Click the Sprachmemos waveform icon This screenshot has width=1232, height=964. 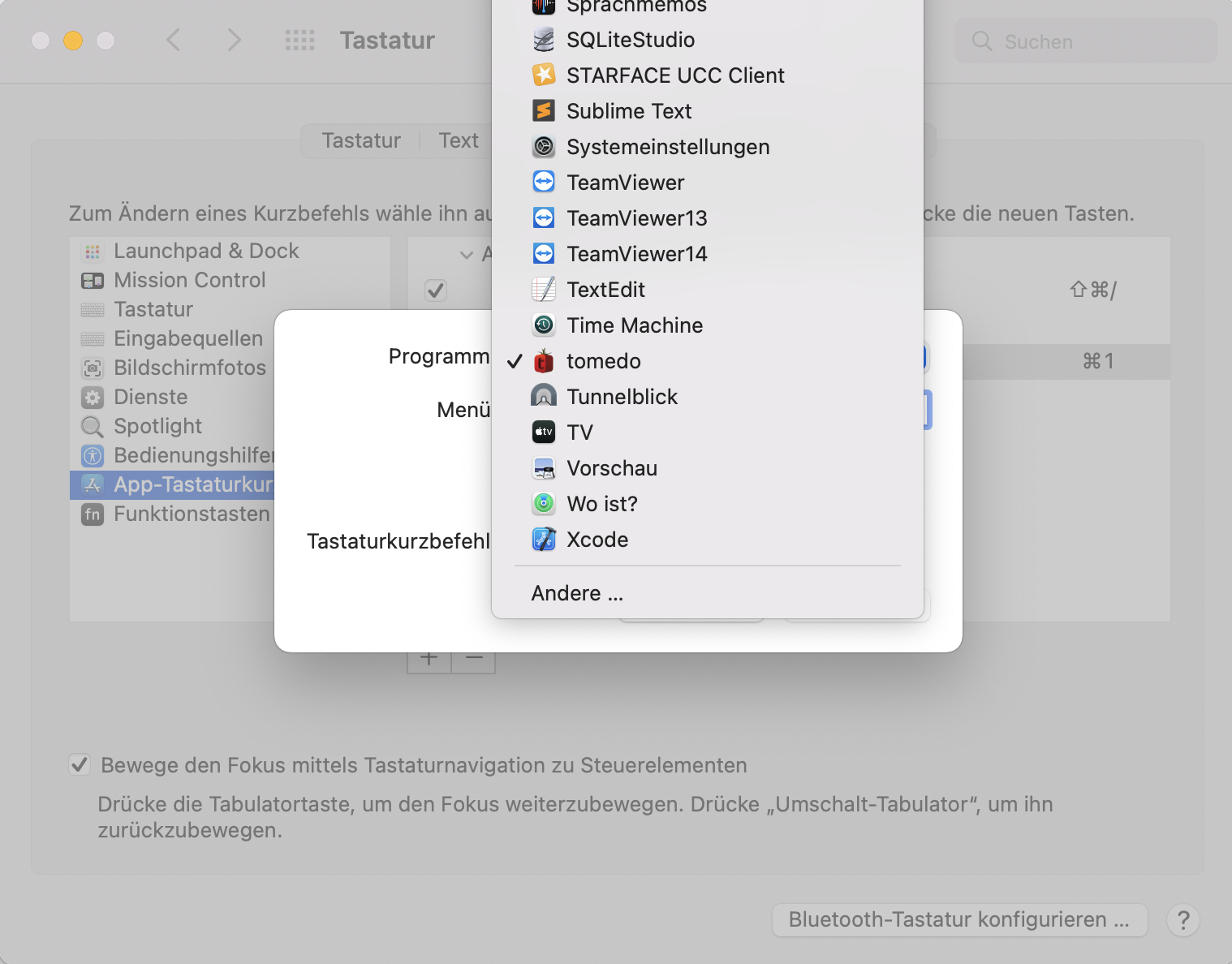pyautogui.click(x=544, y=6)
